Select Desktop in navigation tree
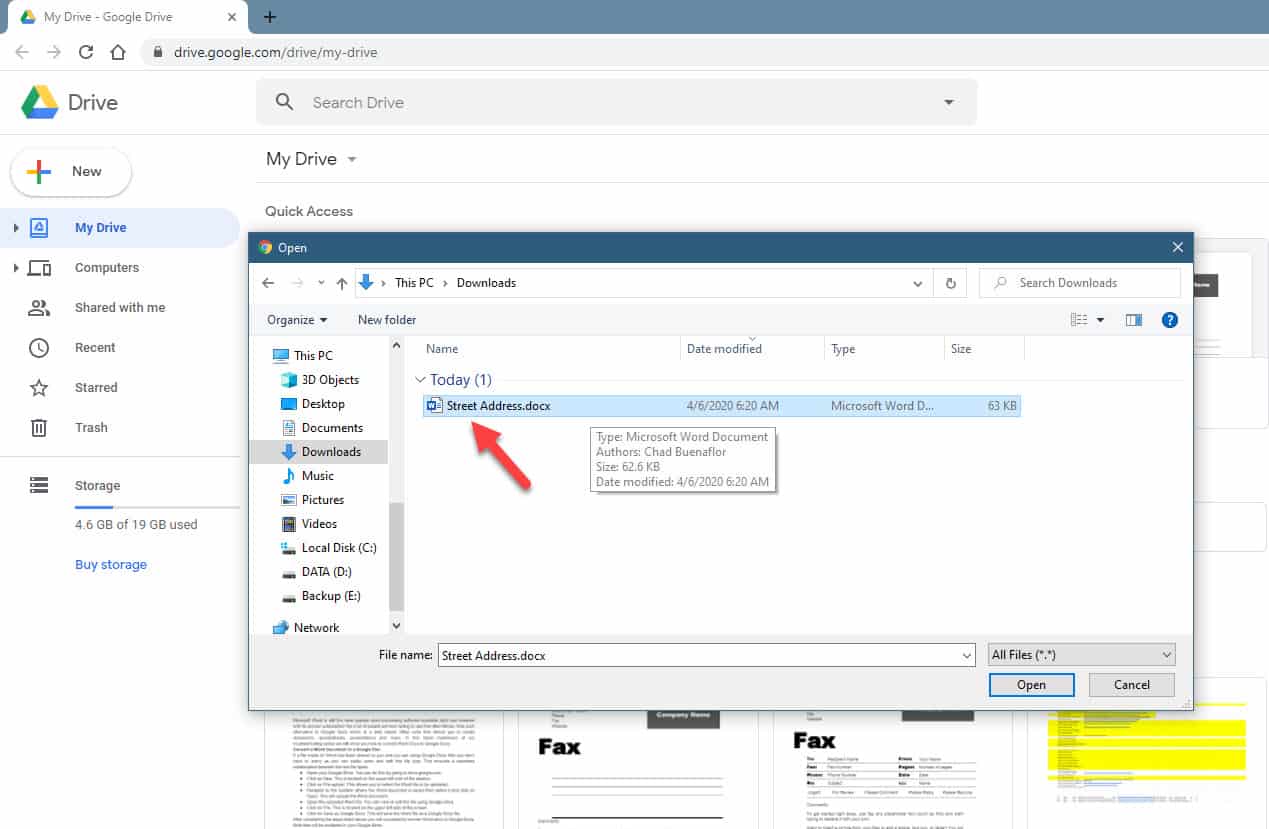The width and height of the screenshot is (1269, 829). point(323,404)
